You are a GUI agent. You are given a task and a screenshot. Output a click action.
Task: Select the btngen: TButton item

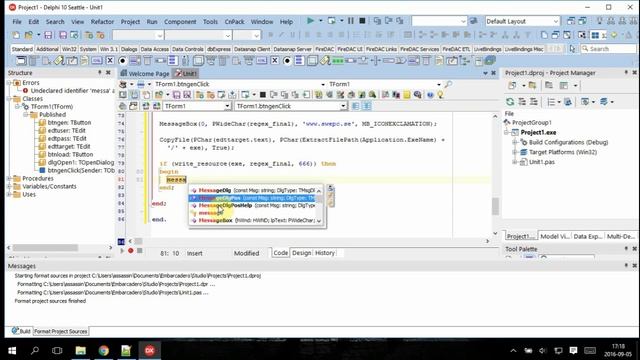[69, 122]
